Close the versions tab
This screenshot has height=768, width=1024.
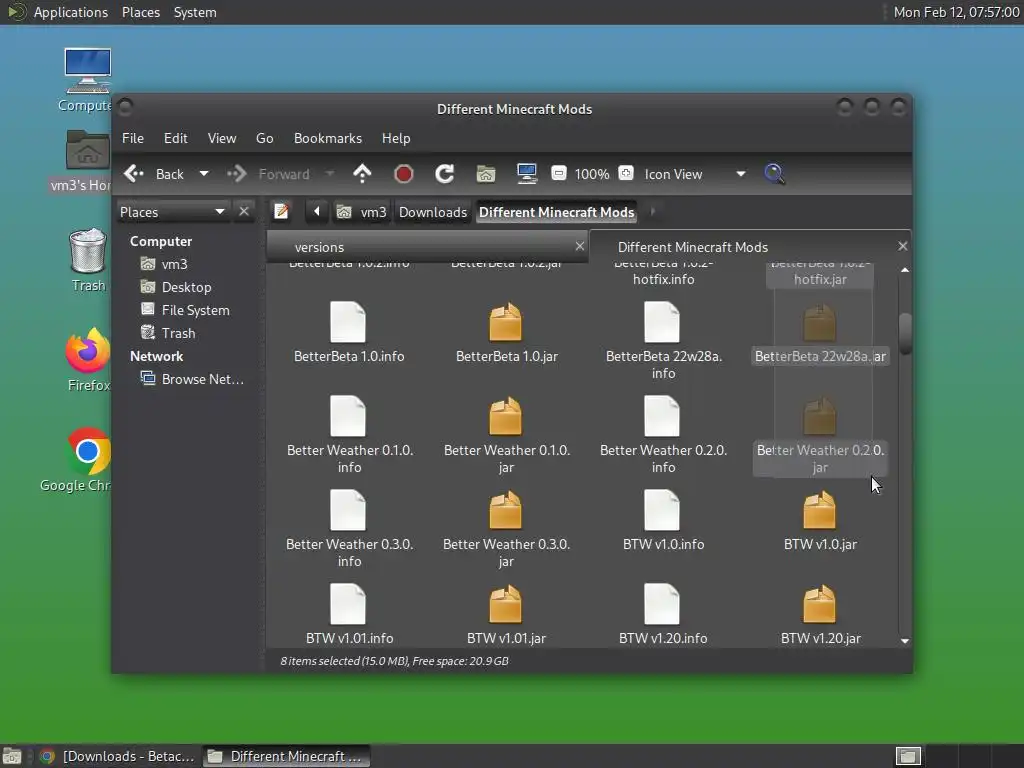click(x=579, y=246)
